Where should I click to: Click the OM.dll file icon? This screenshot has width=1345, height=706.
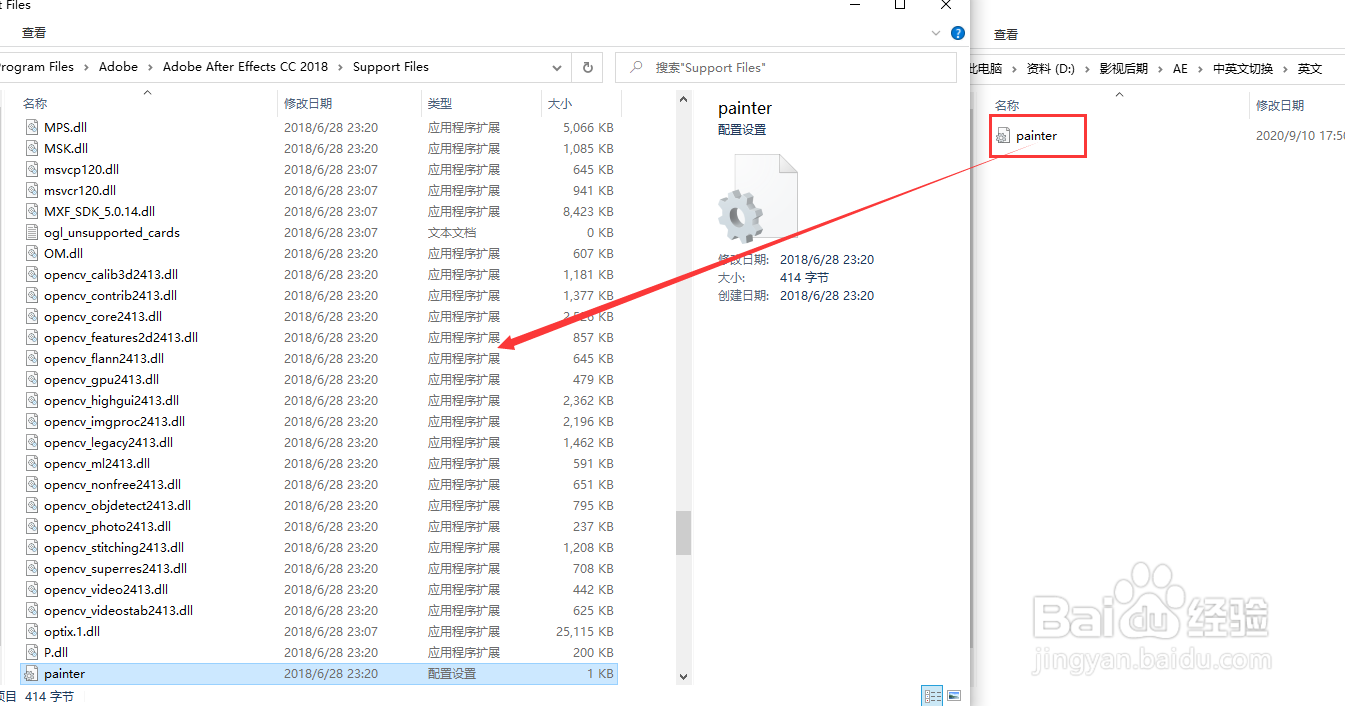pyautogui.click(x=32, y=254)
